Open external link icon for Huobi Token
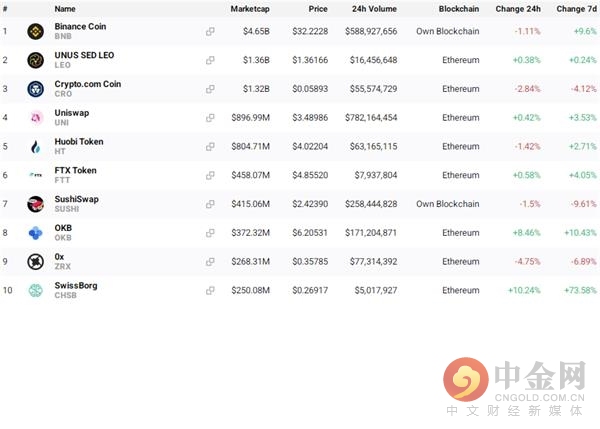This screenshot has width=600, height=429. [x=210, y=147]
